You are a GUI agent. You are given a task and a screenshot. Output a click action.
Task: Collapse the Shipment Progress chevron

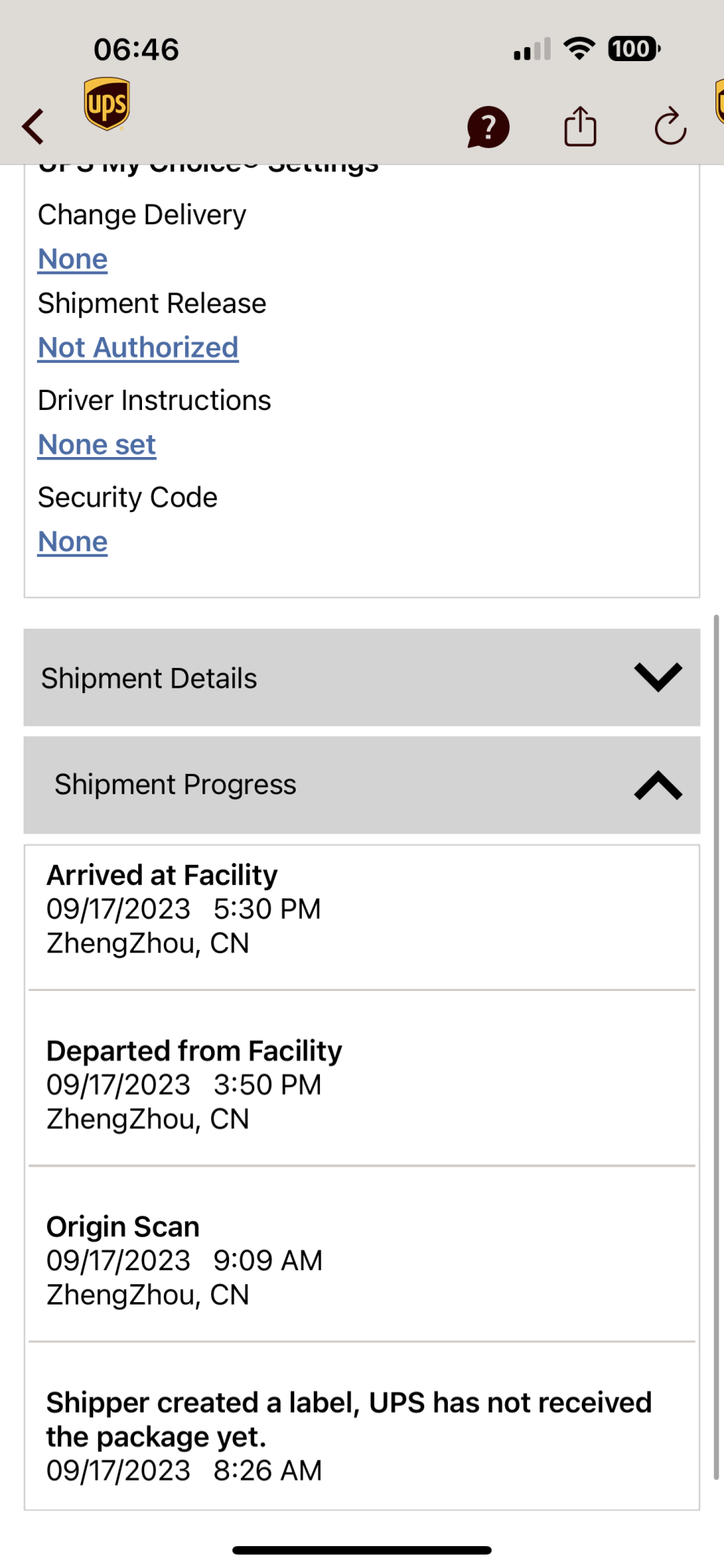coord(658,785)
